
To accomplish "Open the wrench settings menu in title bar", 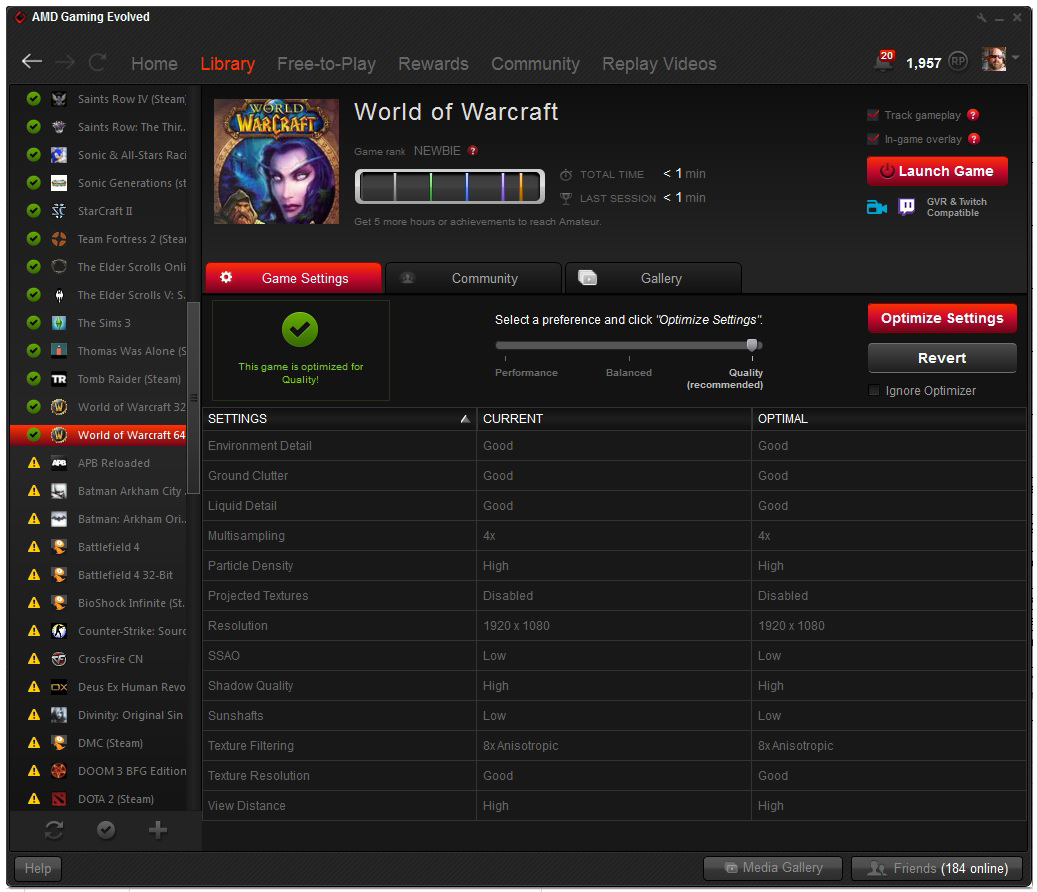I will [x=982, y=18].
